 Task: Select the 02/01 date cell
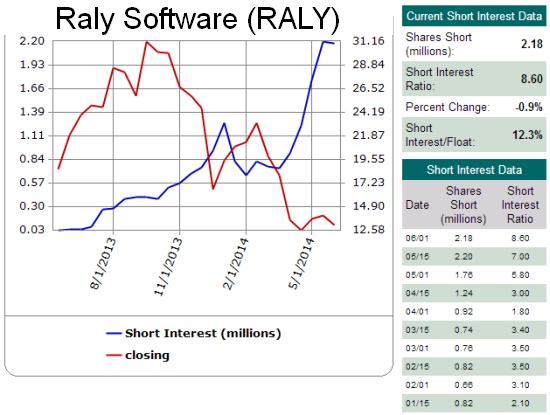coord(417,385)
